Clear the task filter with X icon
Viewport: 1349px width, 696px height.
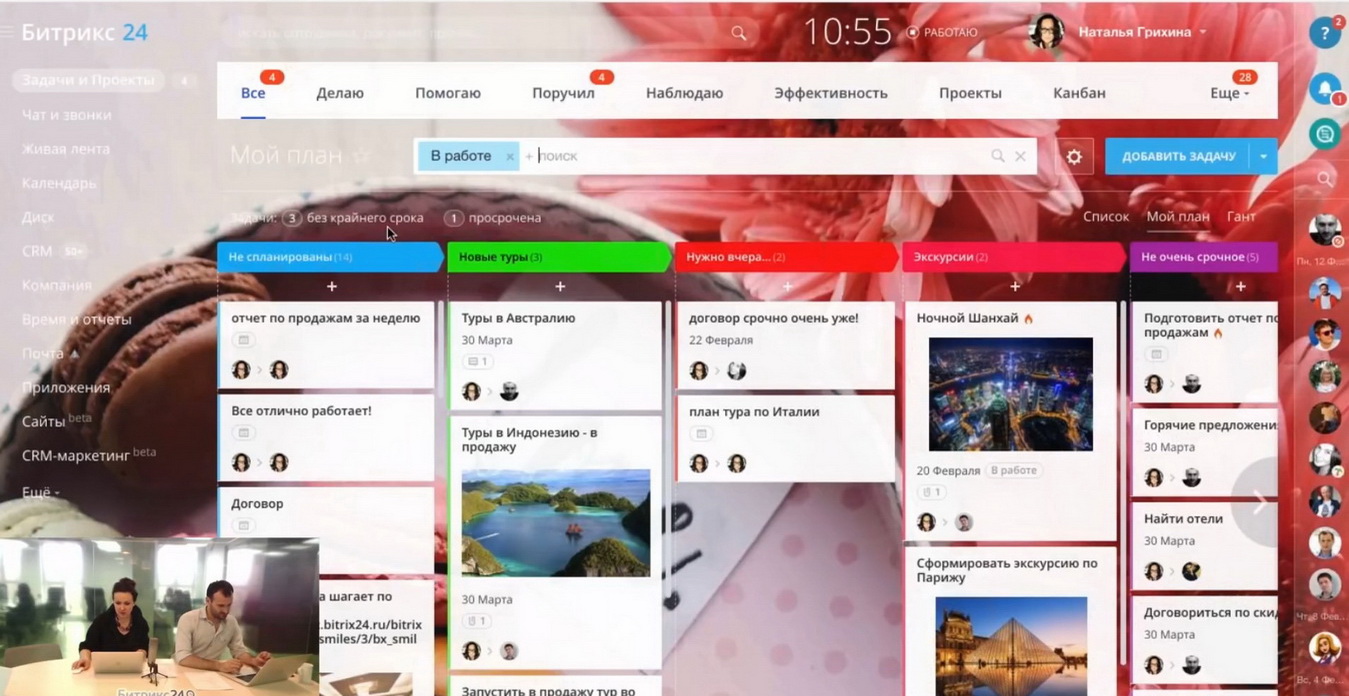[x=1020, y=156]
